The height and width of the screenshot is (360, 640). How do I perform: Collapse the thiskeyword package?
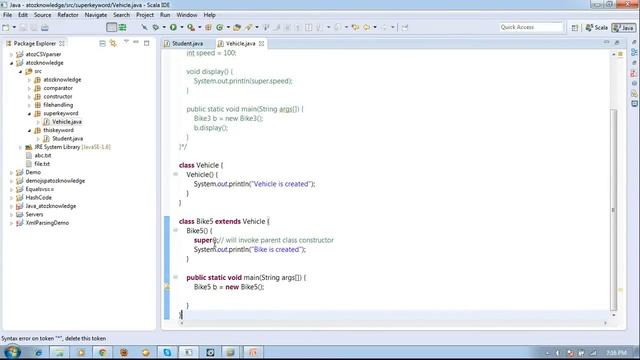pyautogui.click(x=29, y=130)
